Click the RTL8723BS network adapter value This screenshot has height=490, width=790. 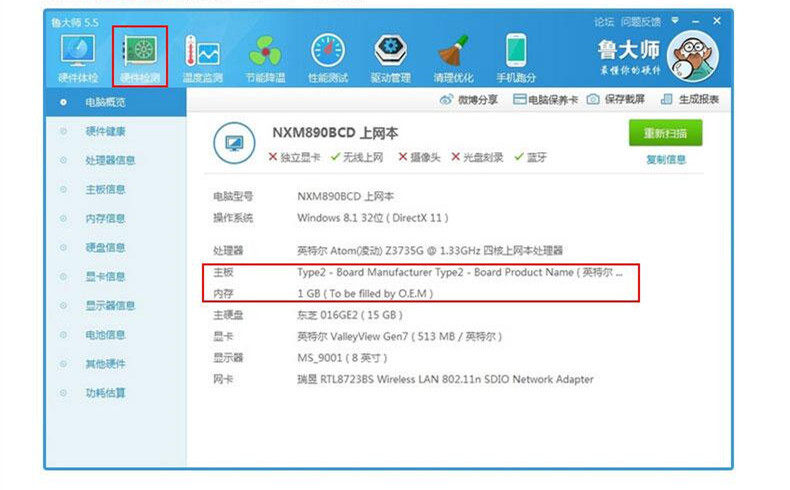coord(445,379)
